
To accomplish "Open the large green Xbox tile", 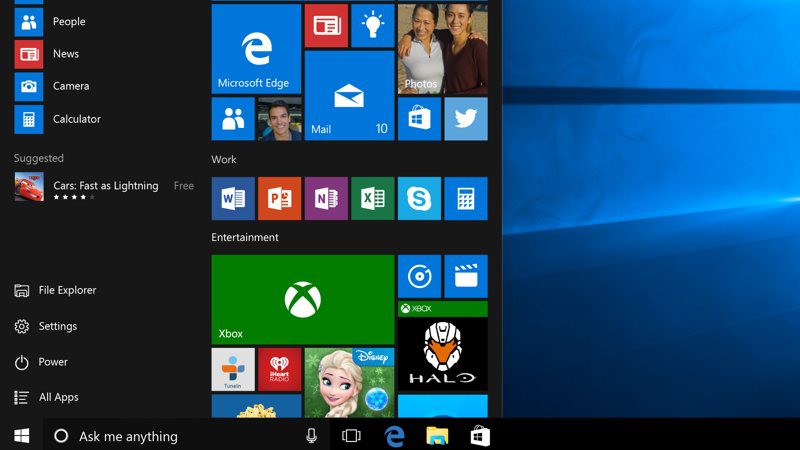I will pyautogui.click(x=303, y=299).
